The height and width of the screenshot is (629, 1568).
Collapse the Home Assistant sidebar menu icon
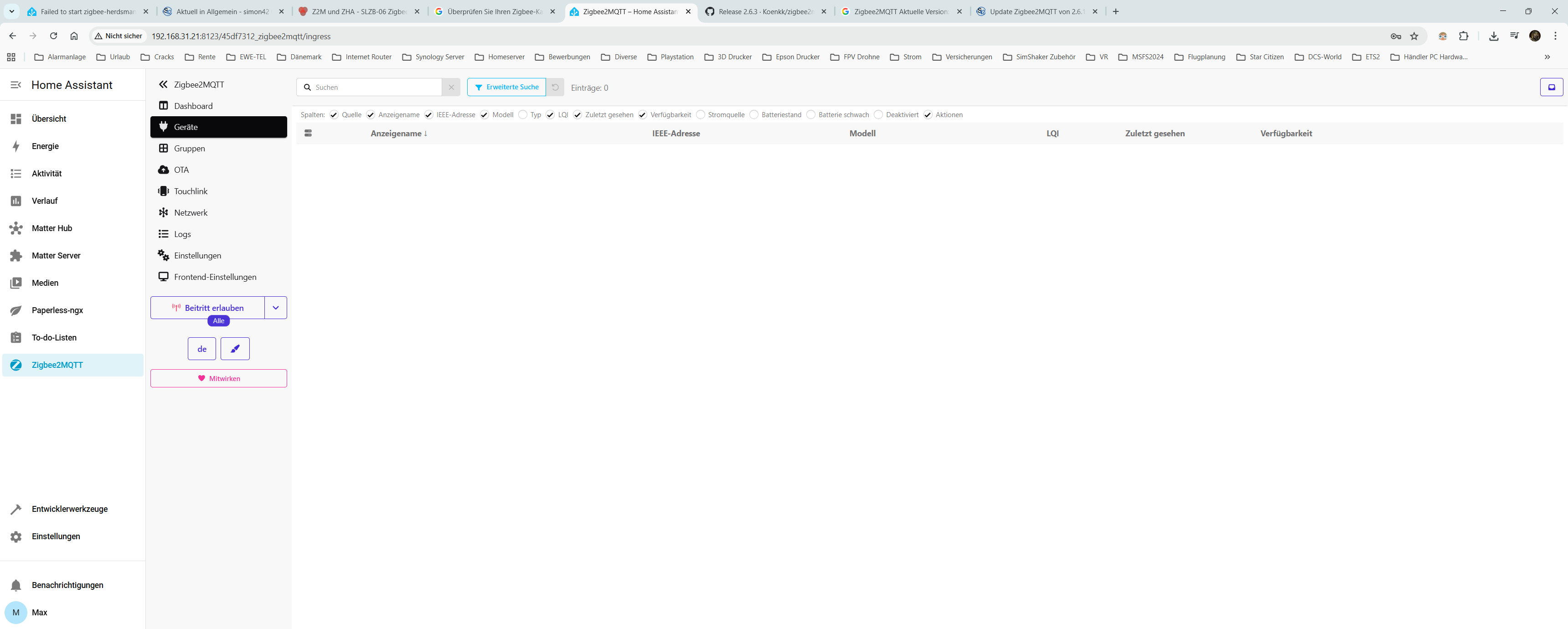16,85
